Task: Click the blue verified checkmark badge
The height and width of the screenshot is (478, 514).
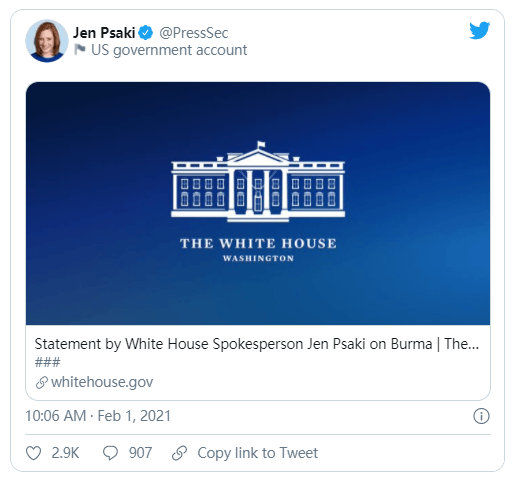Action: click(x=146, y=32)
